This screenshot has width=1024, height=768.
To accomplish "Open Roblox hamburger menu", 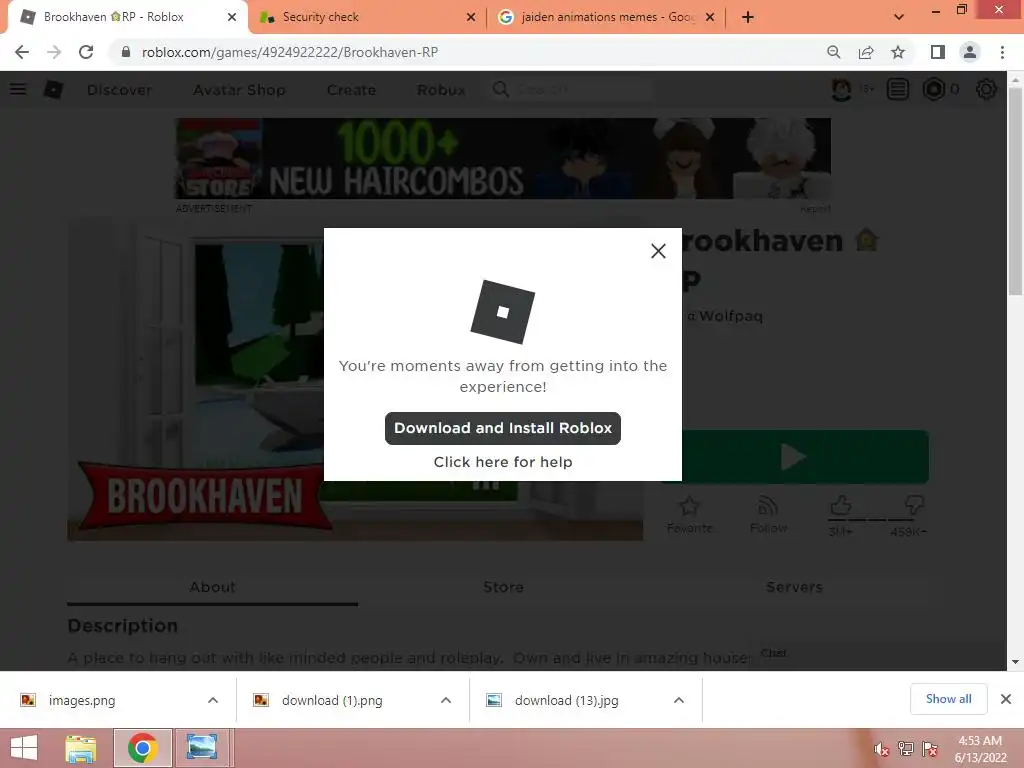I will pyautogui.click(x=18, y=89).
